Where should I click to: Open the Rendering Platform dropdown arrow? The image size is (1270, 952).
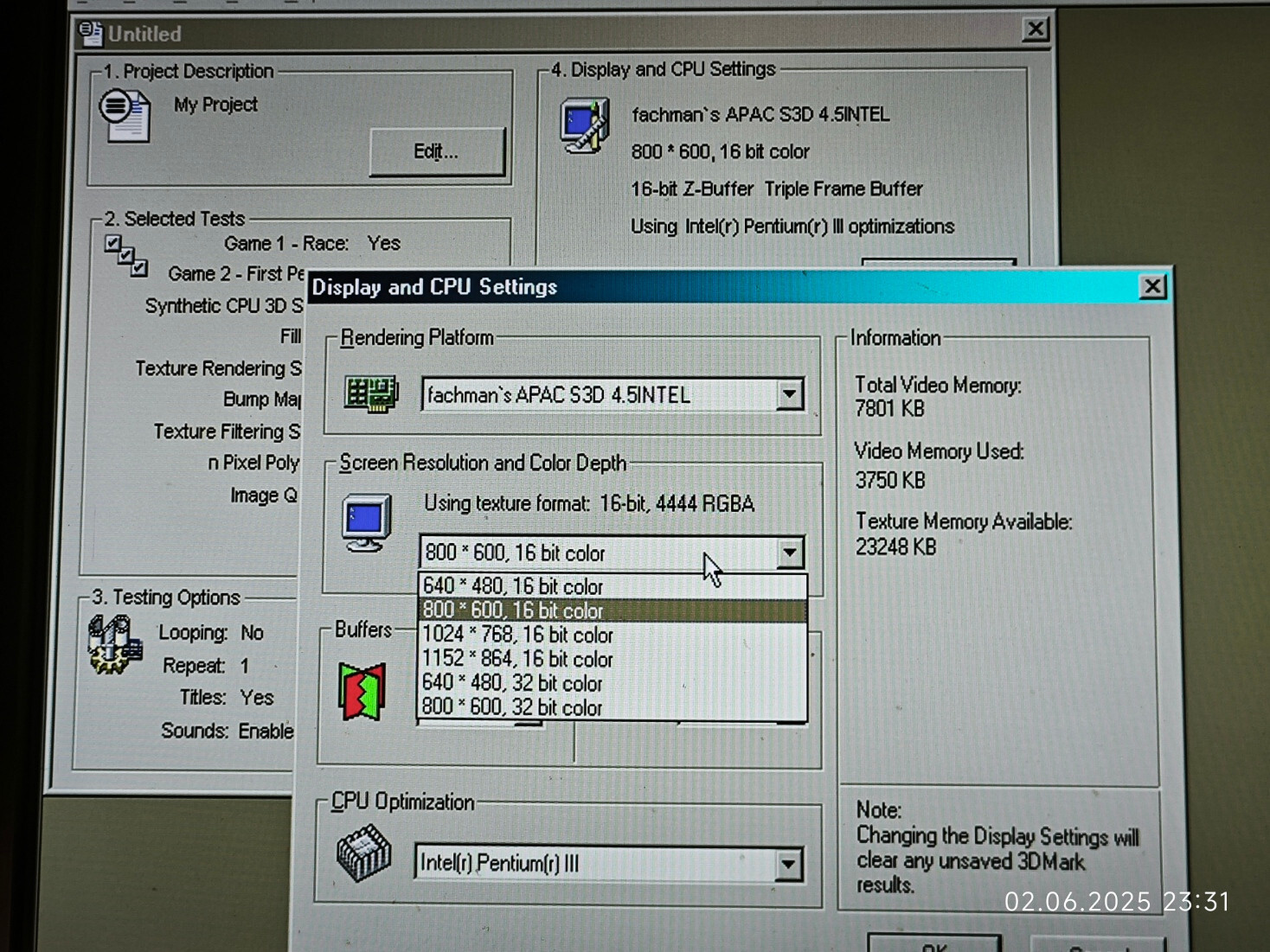(x=788, y=394)
